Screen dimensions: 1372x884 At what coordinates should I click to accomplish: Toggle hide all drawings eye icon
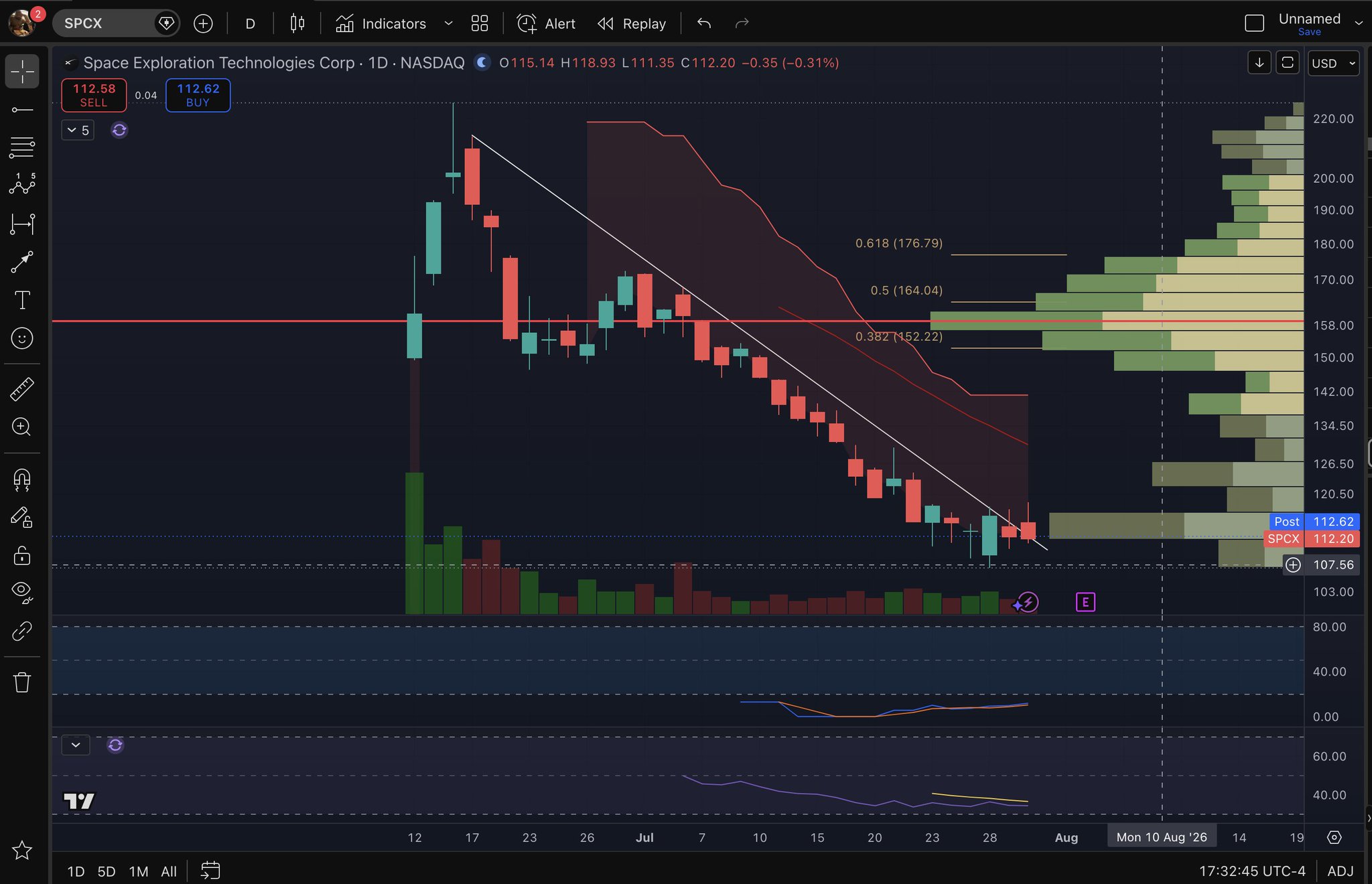click(22, 592)
